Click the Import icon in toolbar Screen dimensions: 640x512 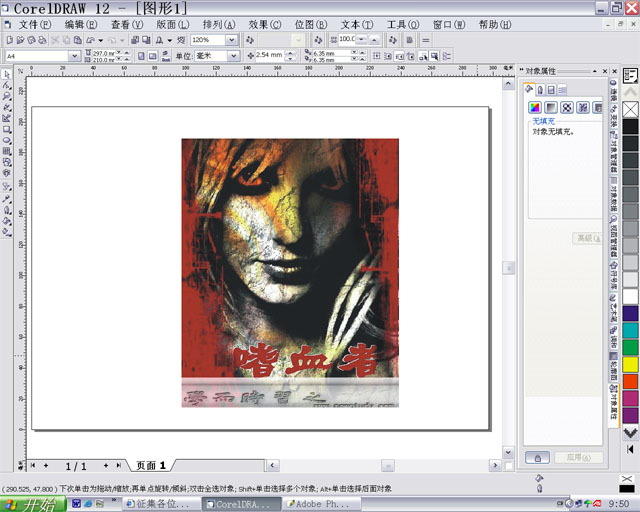[x=135, y=40]
